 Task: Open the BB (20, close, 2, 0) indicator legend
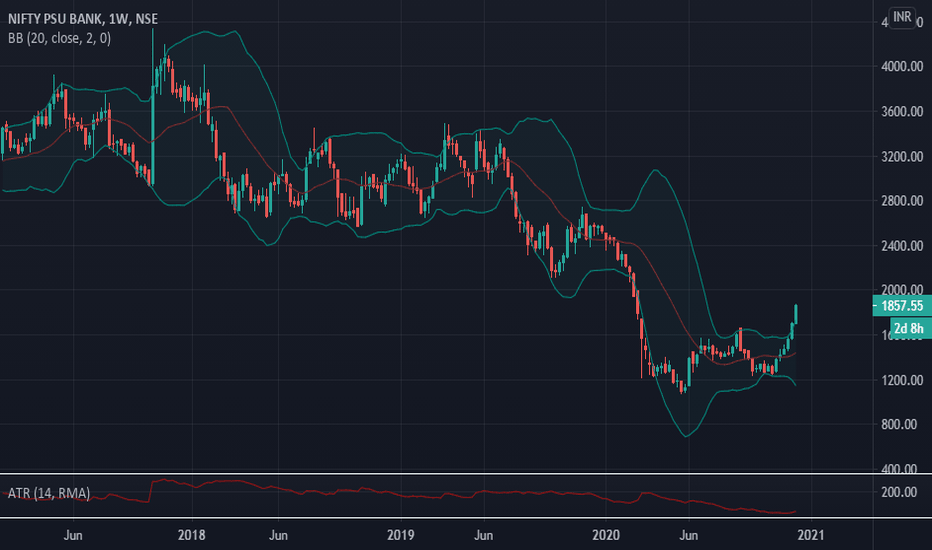pyautogui.click(x=59, y=39)
